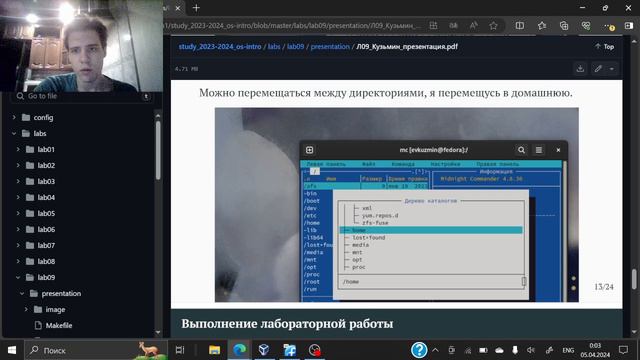Add this page to favorites star
Image resolution: width=640 pixels, height=360 pixels.
493,25
